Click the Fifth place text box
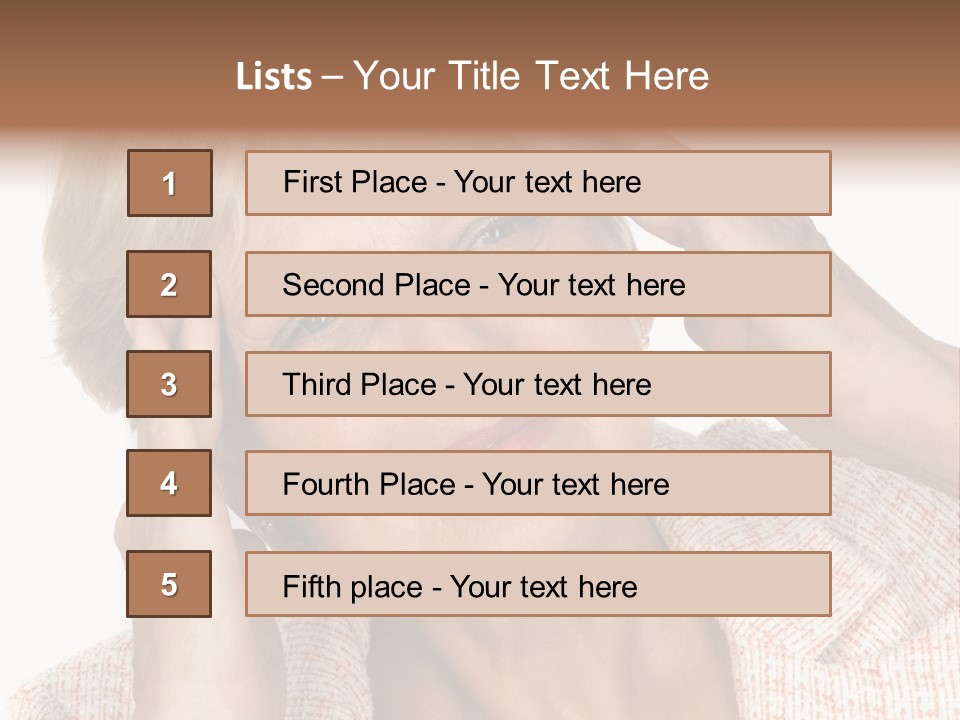 click(538, 584)
